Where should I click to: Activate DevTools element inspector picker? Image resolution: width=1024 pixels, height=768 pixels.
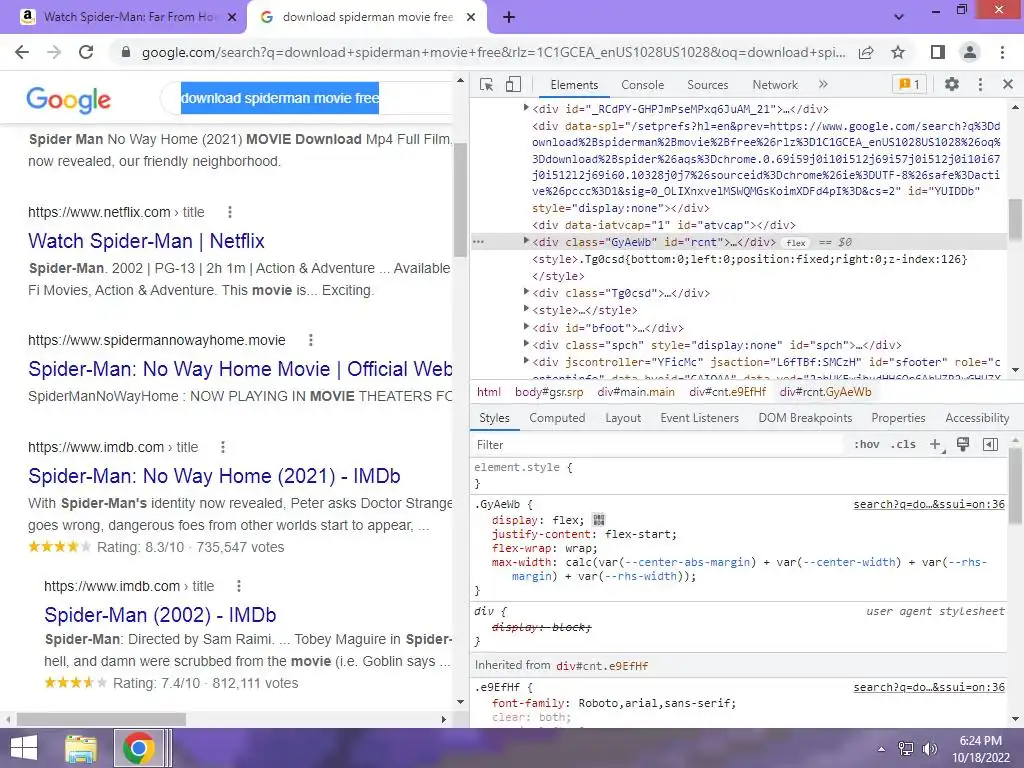tap(487, 85)
